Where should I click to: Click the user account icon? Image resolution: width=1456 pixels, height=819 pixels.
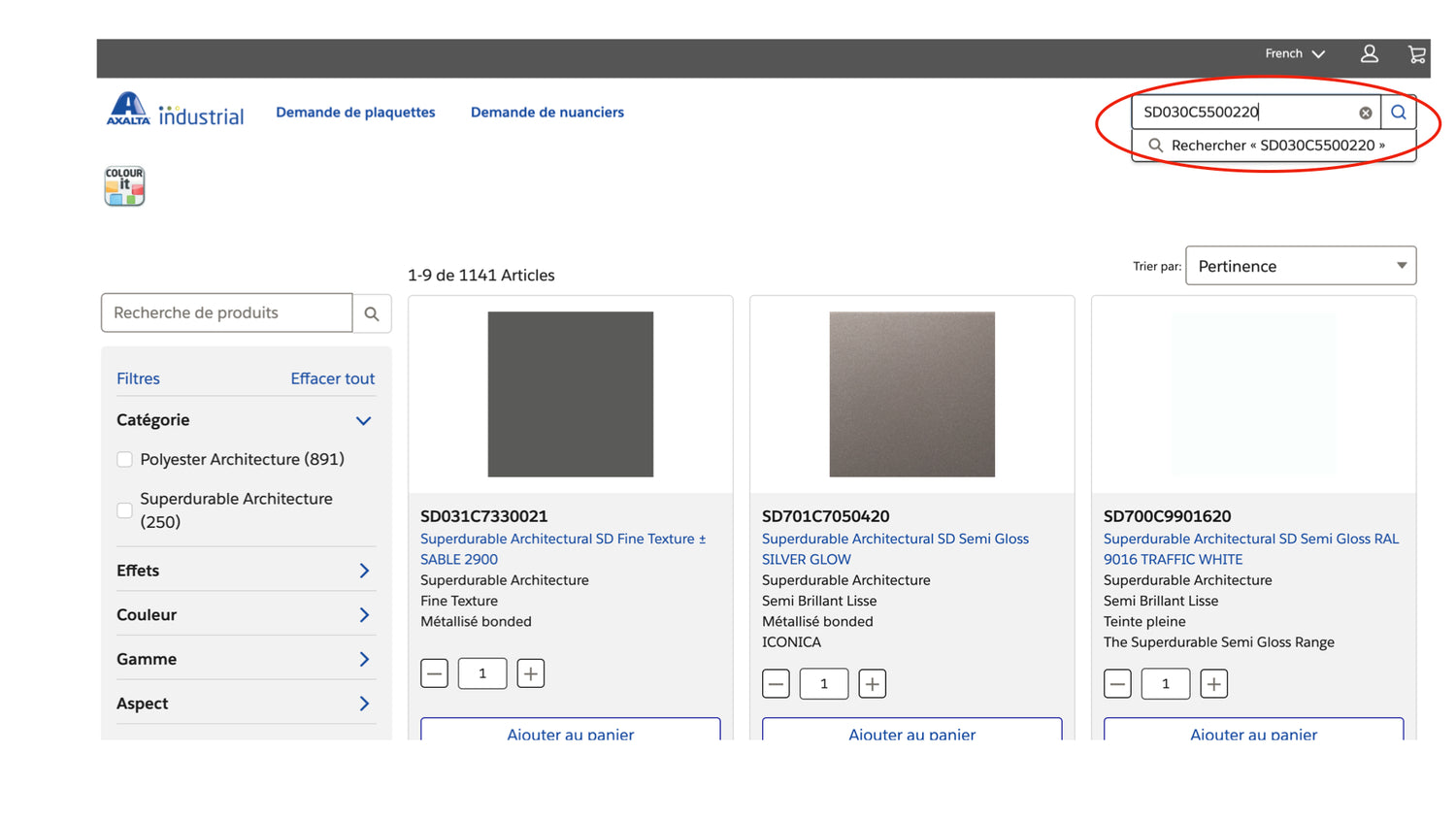point(1369,54)
